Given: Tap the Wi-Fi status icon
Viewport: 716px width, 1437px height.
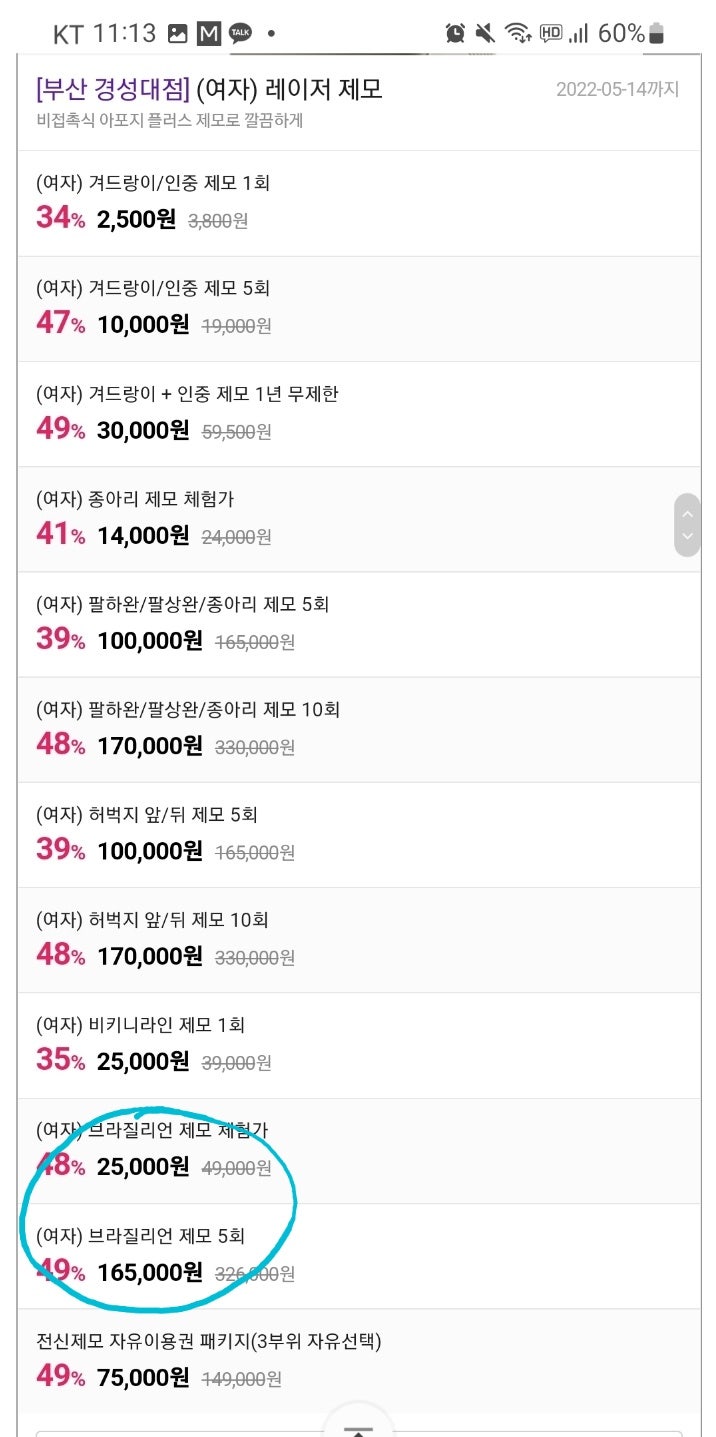Looking at the screenshot, I should click(517, 34).
